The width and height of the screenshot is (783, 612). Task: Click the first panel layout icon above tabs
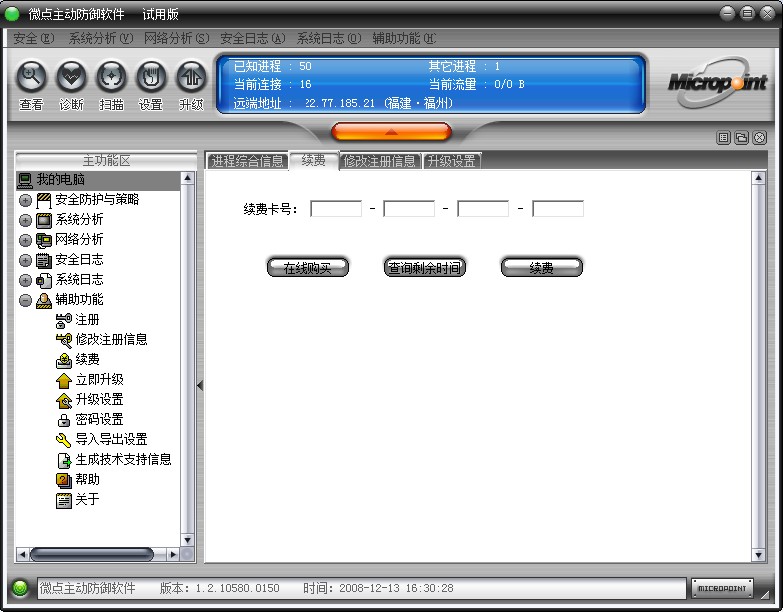click(724, 138)
